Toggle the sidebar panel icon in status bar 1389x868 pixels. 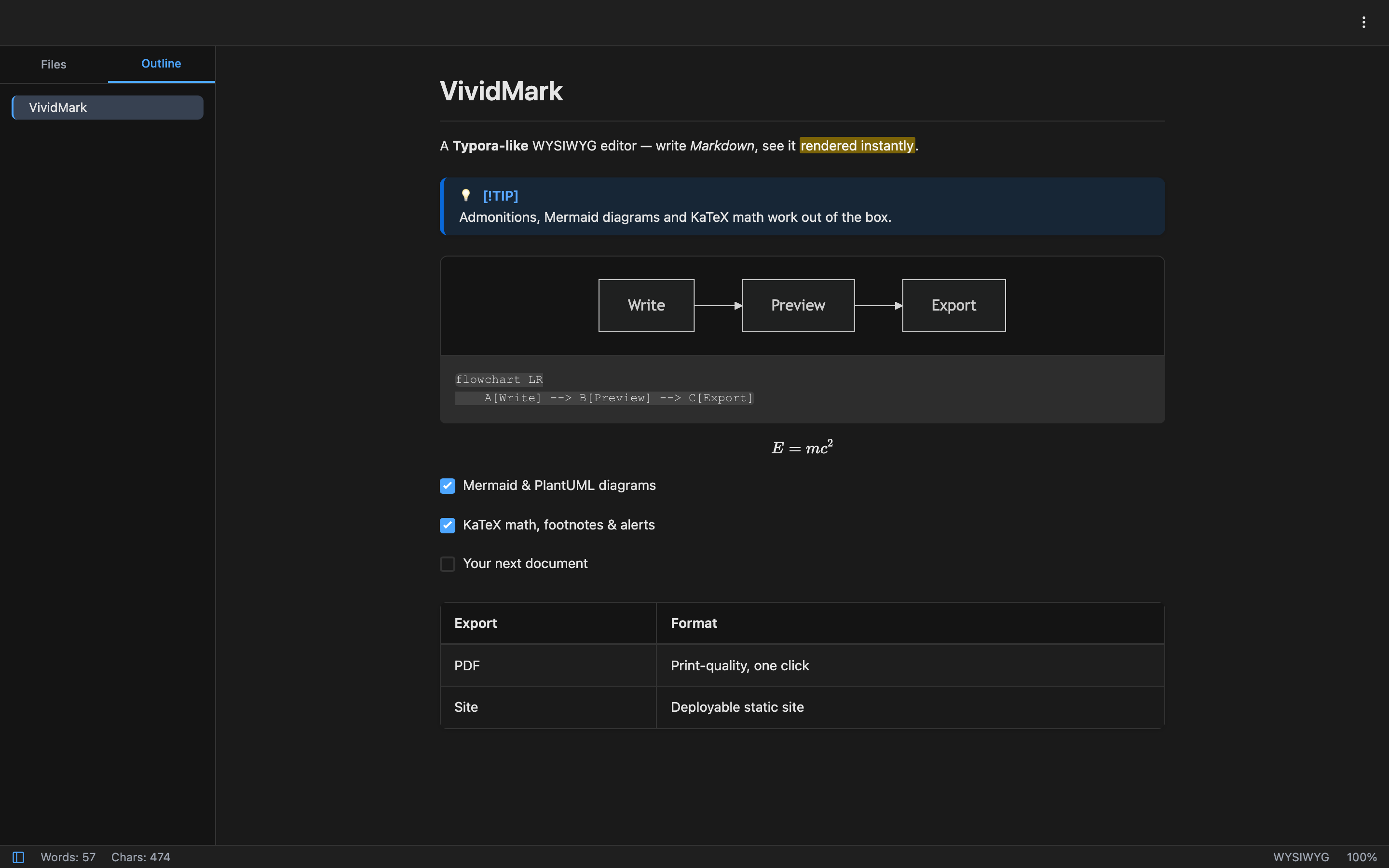pyautogui.click(x=18, y=856)
